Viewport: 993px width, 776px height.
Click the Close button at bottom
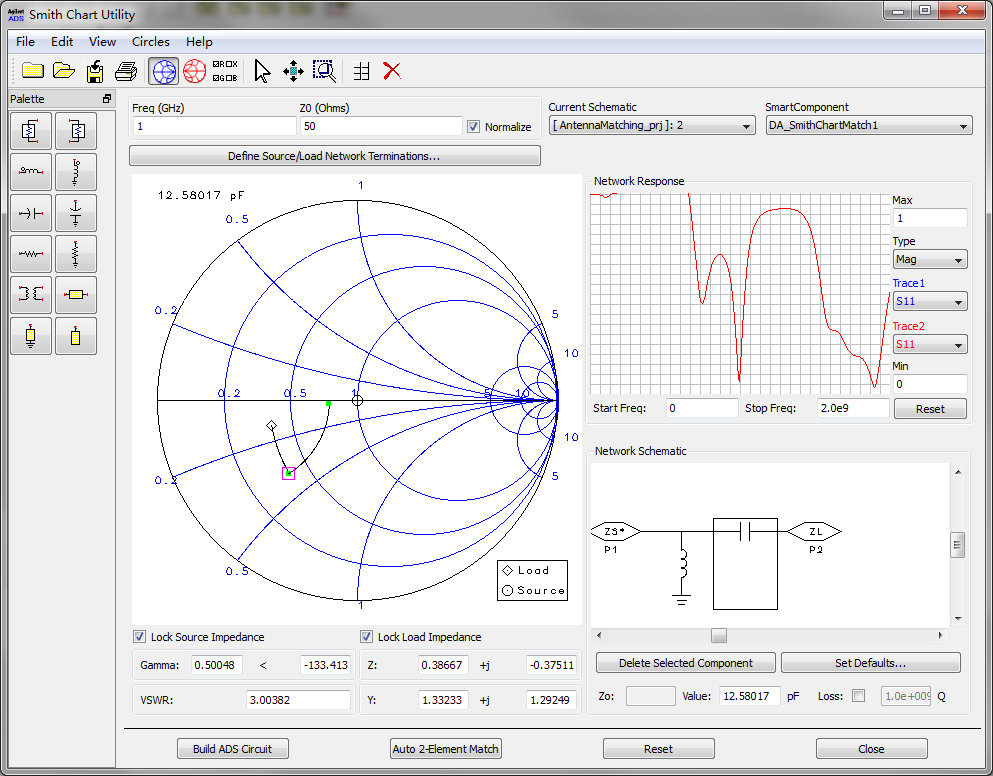coord(871,749)
